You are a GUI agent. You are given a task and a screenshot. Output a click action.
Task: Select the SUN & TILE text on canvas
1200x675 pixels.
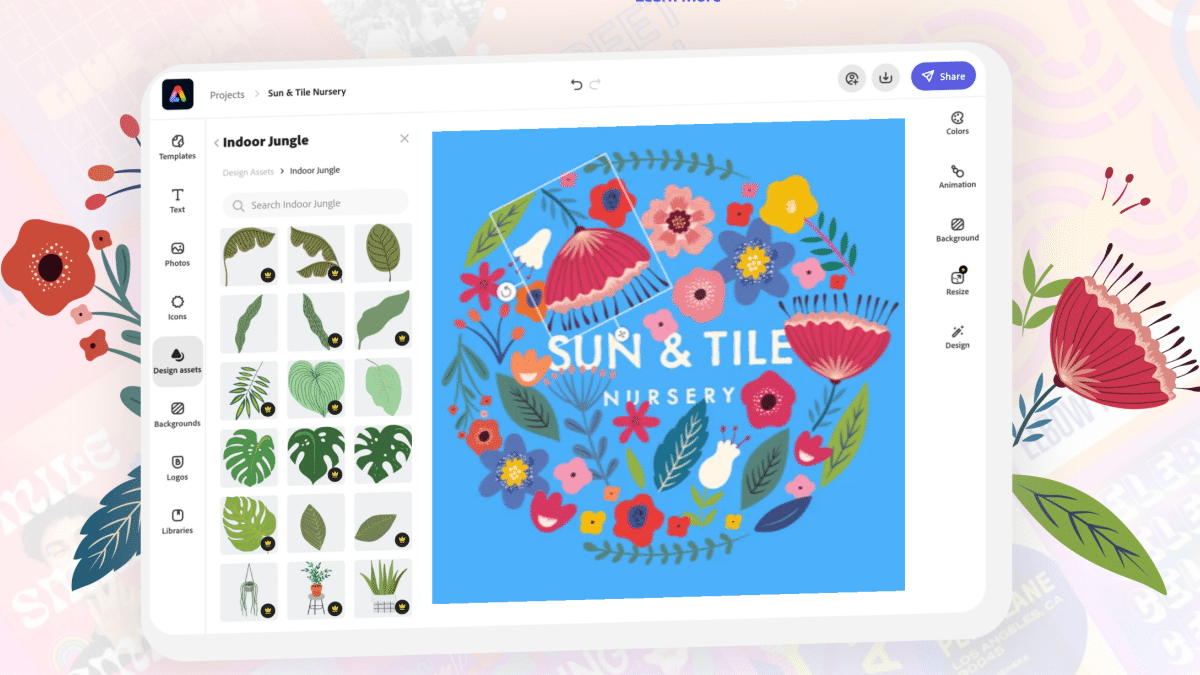pos(670,352)
